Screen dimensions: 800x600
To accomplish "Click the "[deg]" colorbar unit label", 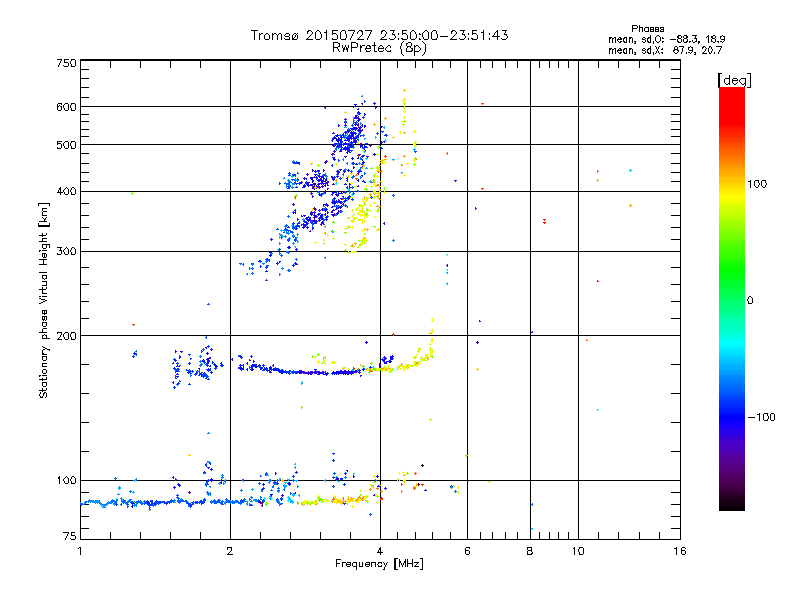I will 734,80.
